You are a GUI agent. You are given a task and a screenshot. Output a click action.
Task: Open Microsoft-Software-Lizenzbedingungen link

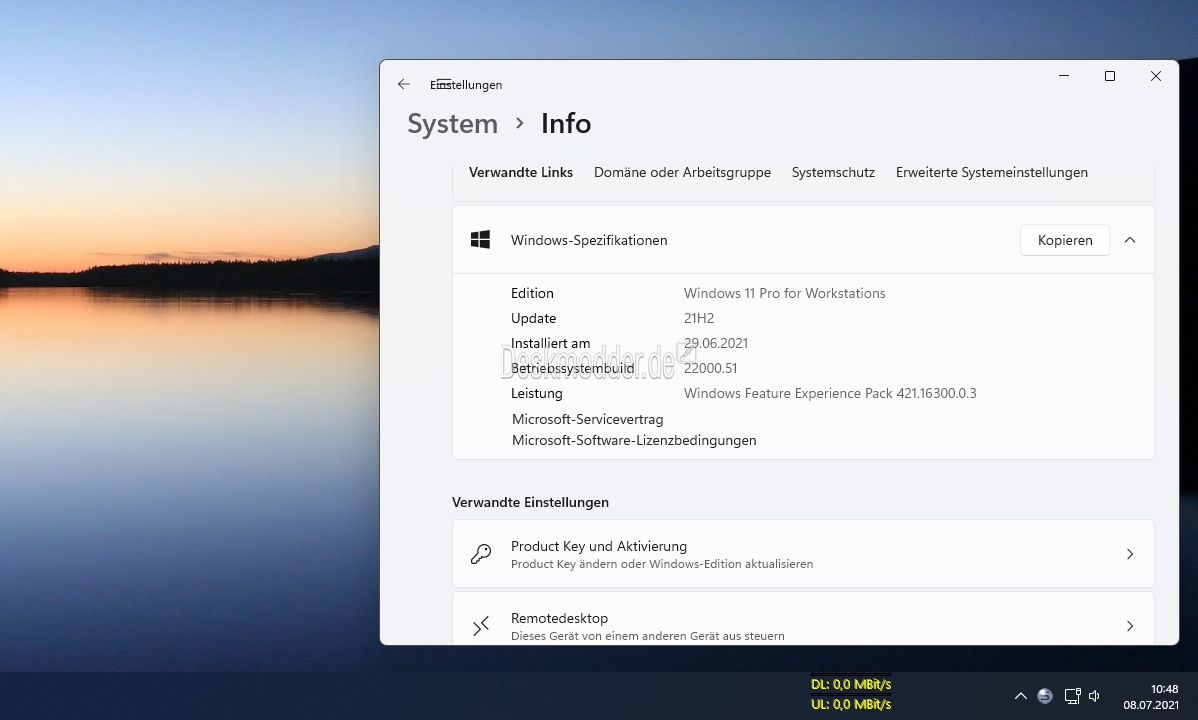coord(634,440)
